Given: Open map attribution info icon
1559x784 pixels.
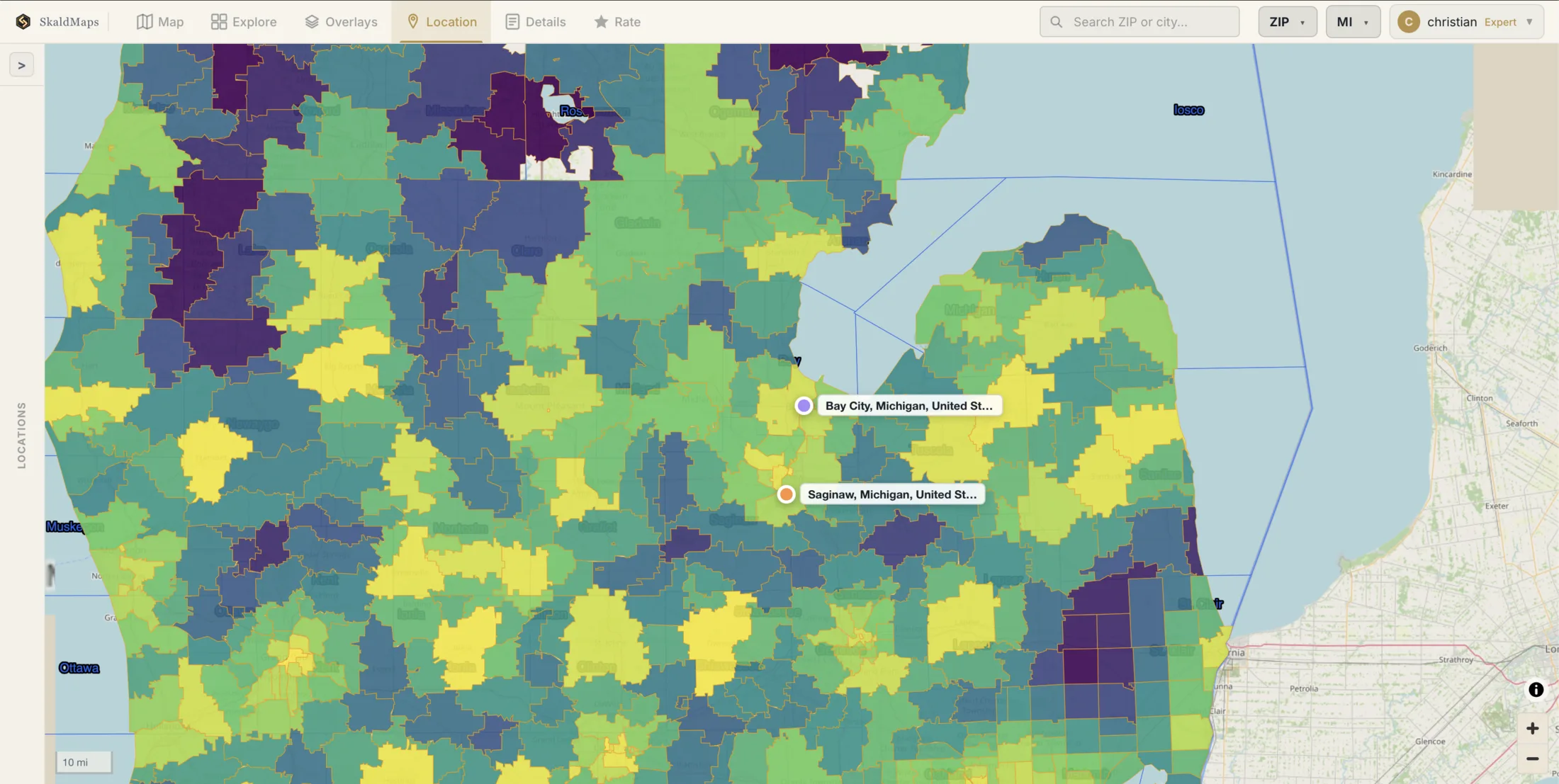Looking at the screenshot, I should (1536, 690).
